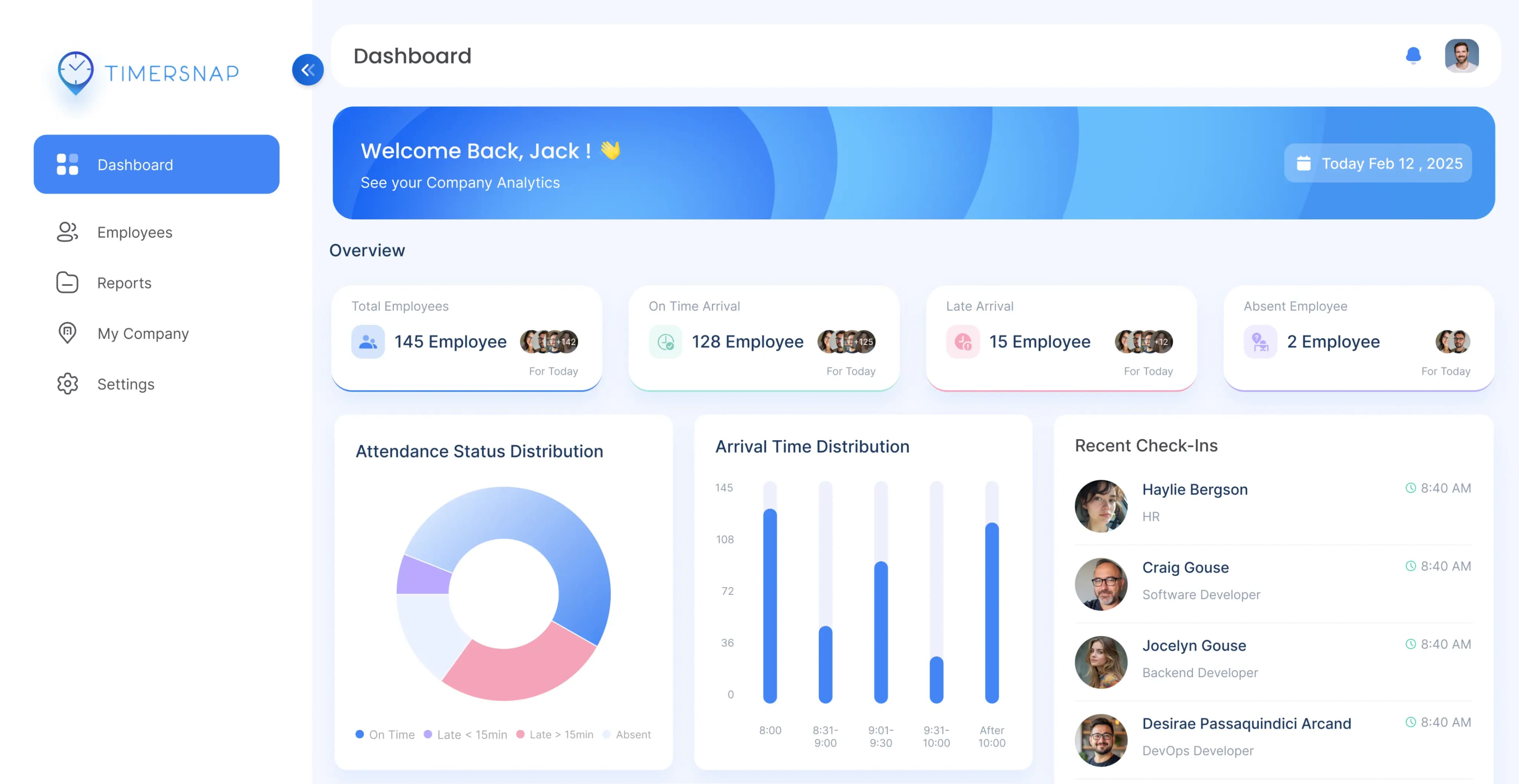Image resolution: width=1519 pixels, height=784 pixels.
Task: Click Craig Gouse's name in check-ins
Action: pyautogui.click(x=1185, y=567)
